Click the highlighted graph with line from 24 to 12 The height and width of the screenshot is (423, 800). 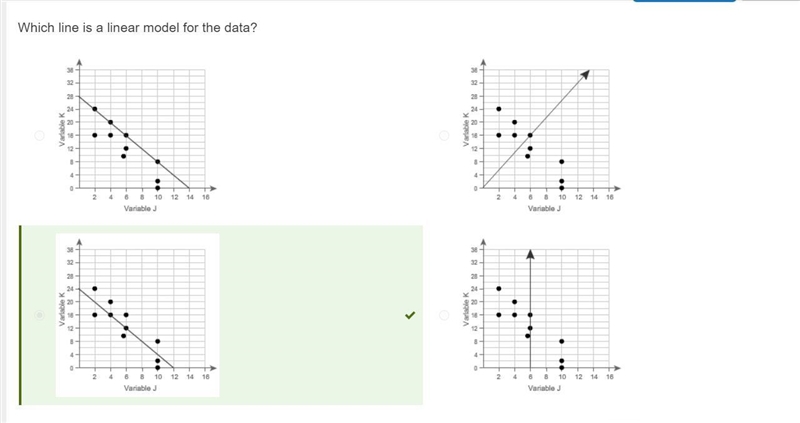click(x=137, y=315)
